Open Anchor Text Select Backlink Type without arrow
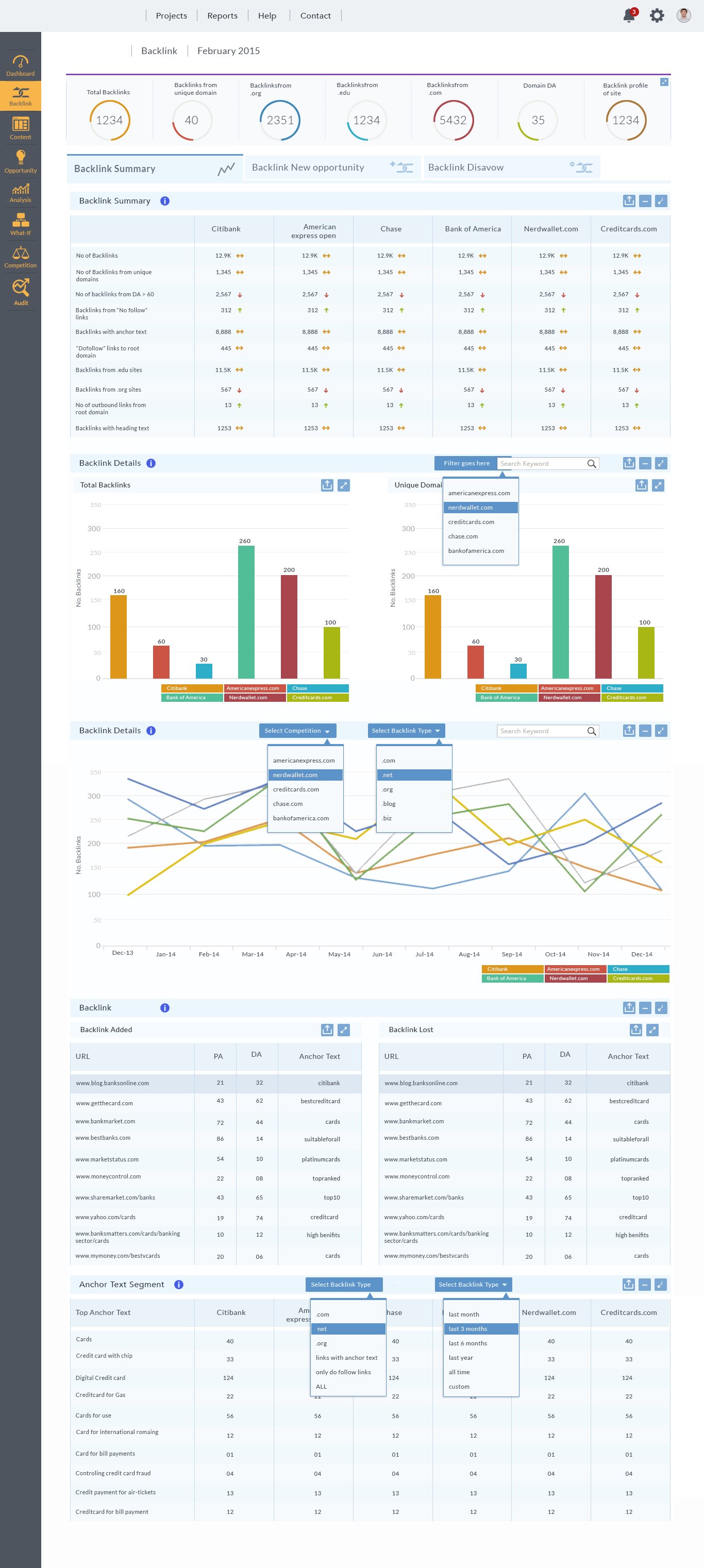The height and width of the screenshot is (1568, 704). point(344,1285)
